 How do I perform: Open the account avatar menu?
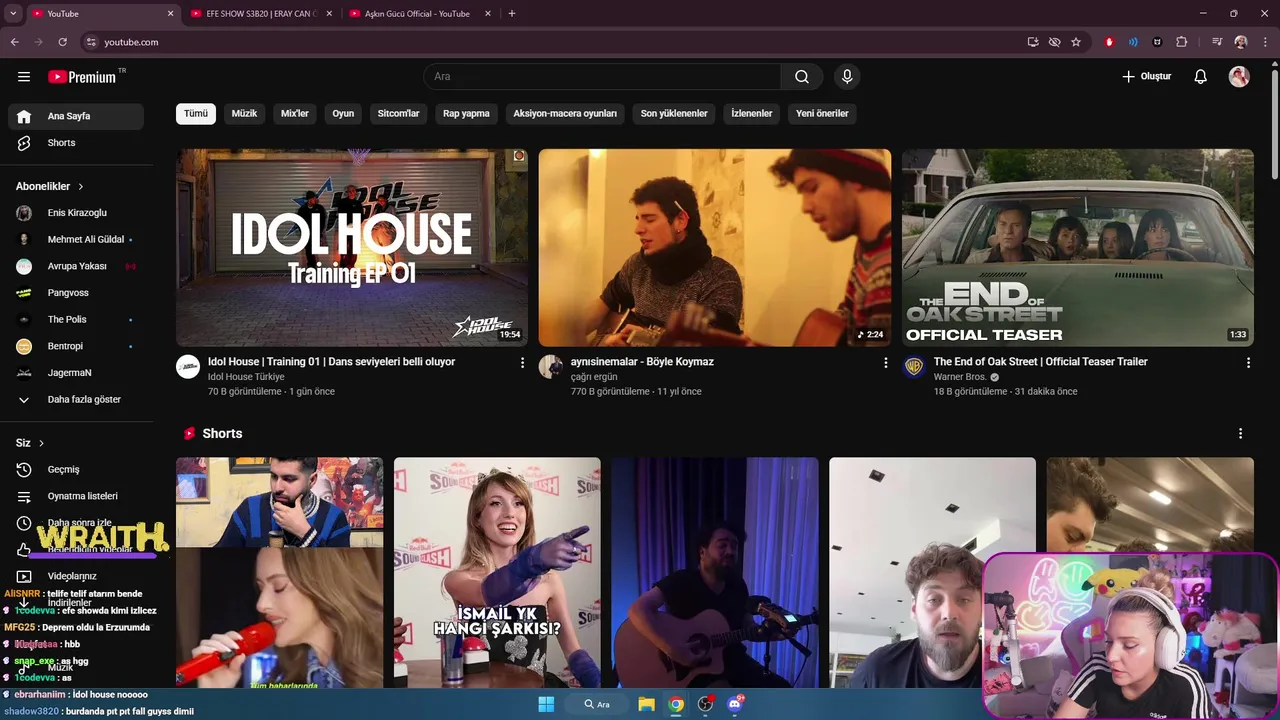[x=1239, y=77]
